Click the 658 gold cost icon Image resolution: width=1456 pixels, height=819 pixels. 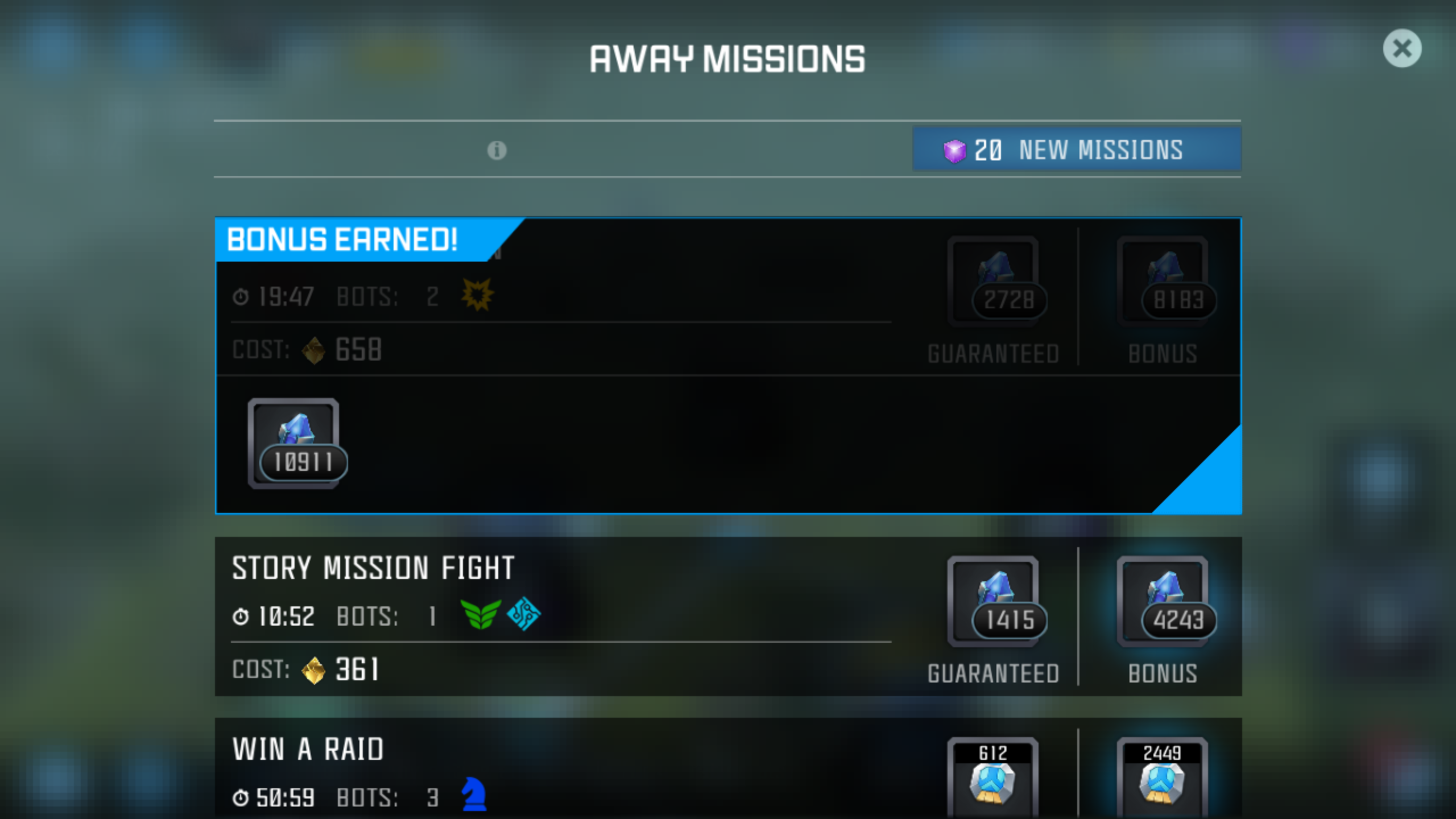coord(313,350)
